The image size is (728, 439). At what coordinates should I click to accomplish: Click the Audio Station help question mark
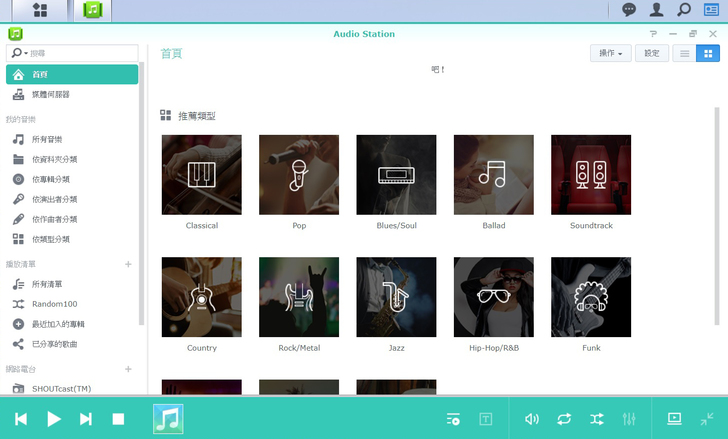(653, 34)
